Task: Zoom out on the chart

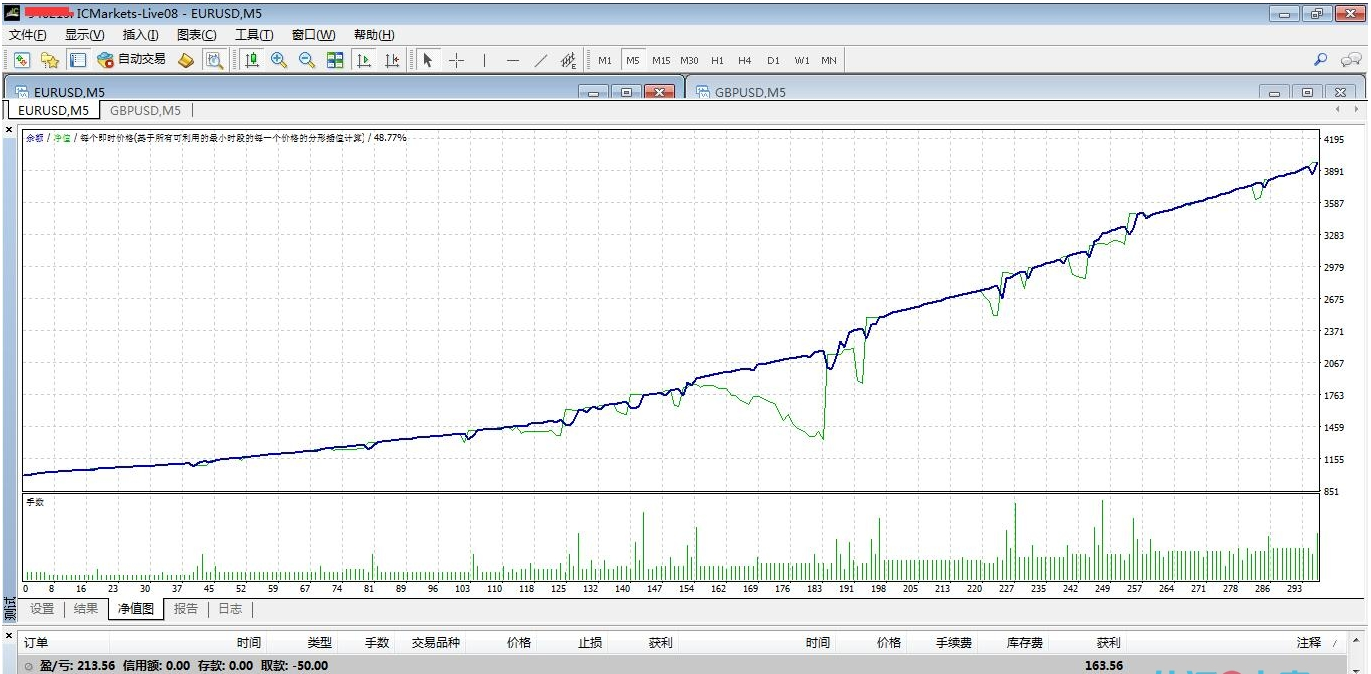Action: [x=307, y=60]
